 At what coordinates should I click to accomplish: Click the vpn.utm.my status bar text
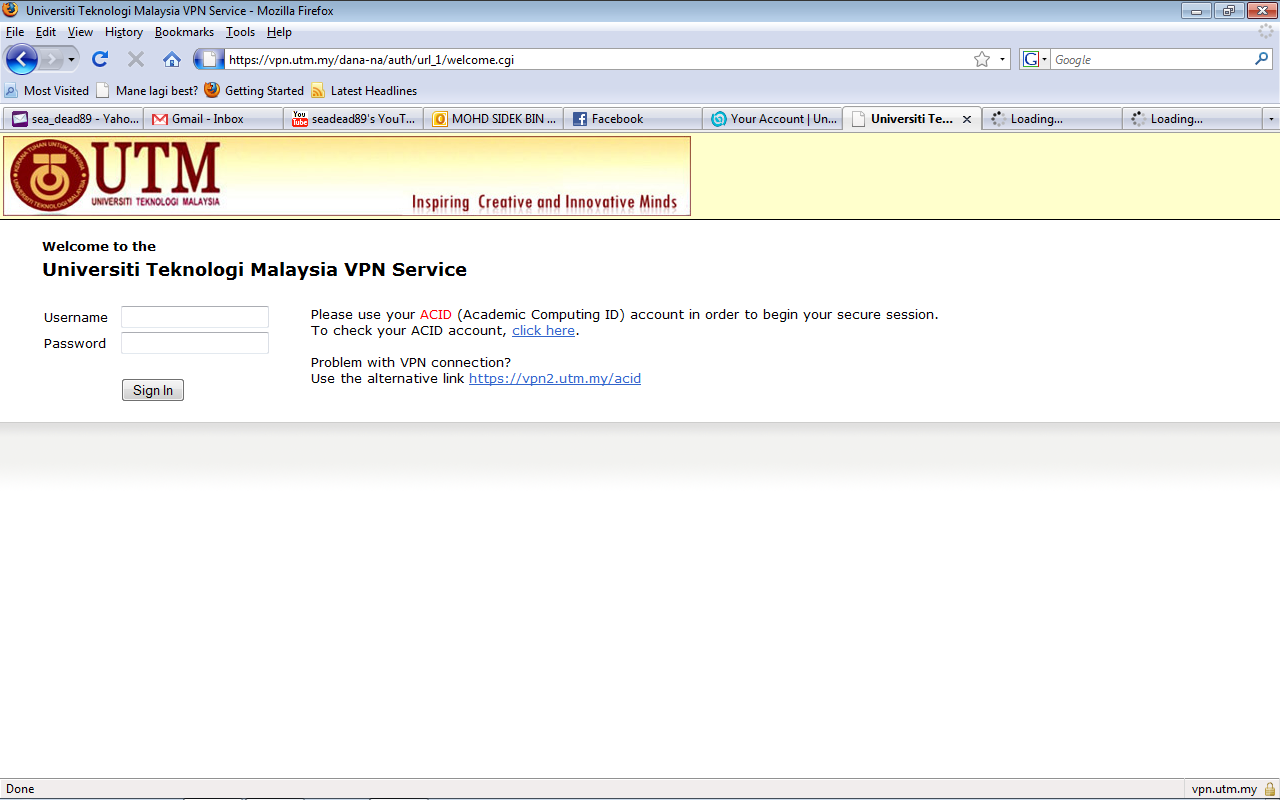pos(1224,789)
